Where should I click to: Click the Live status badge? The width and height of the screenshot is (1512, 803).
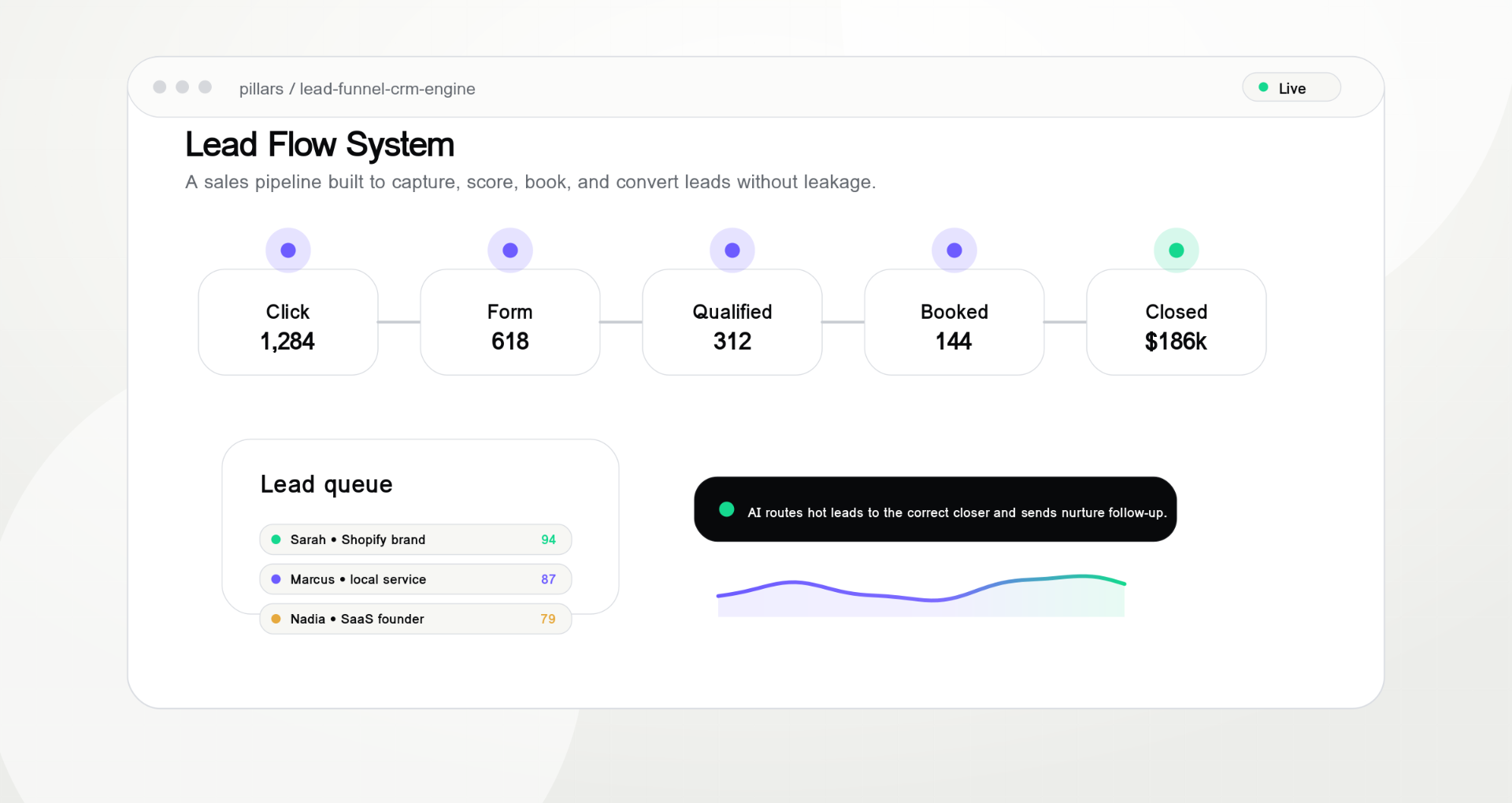(1291, 87)
